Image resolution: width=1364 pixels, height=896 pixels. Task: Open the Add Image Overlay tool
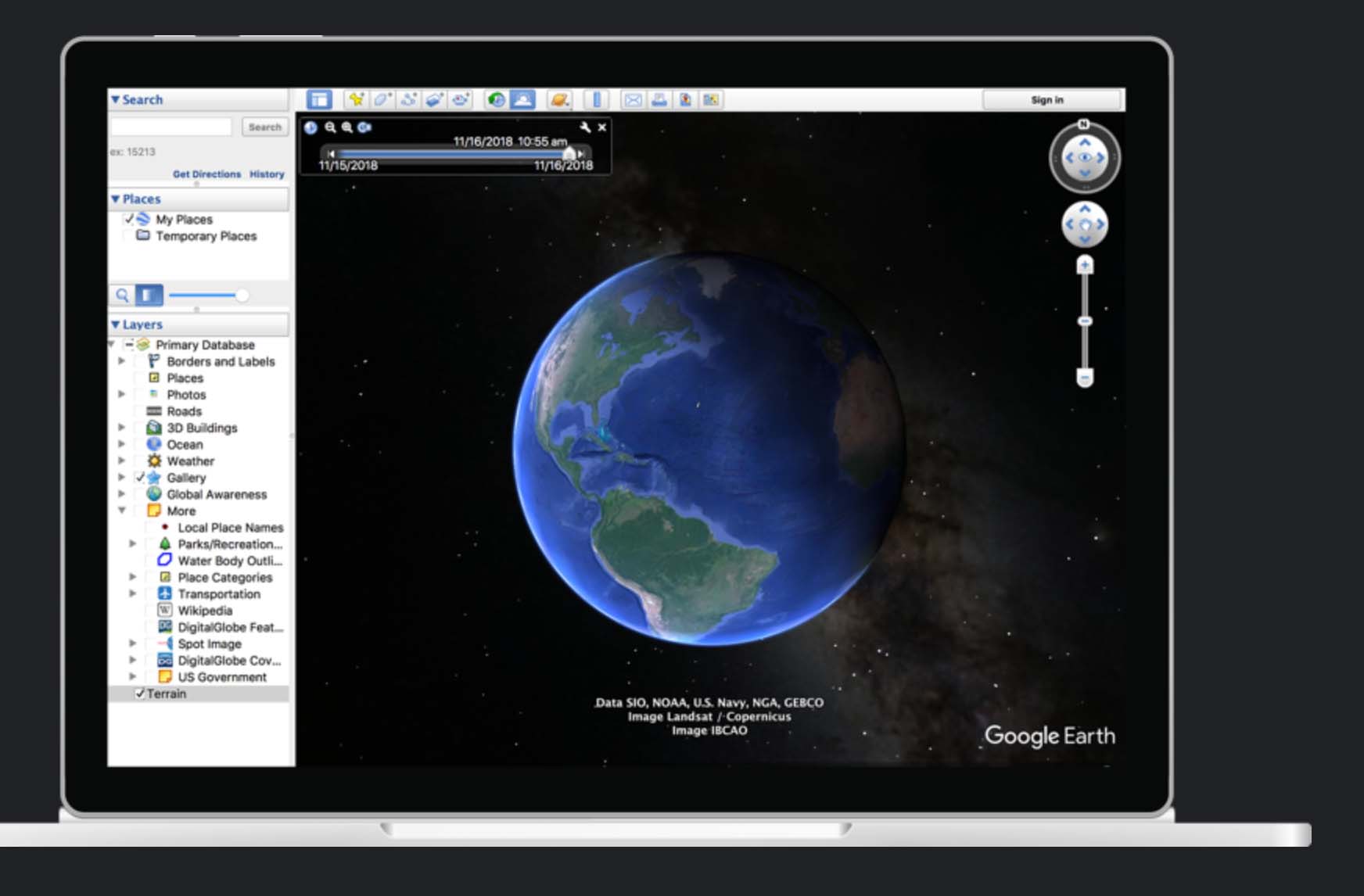(434, 99)
